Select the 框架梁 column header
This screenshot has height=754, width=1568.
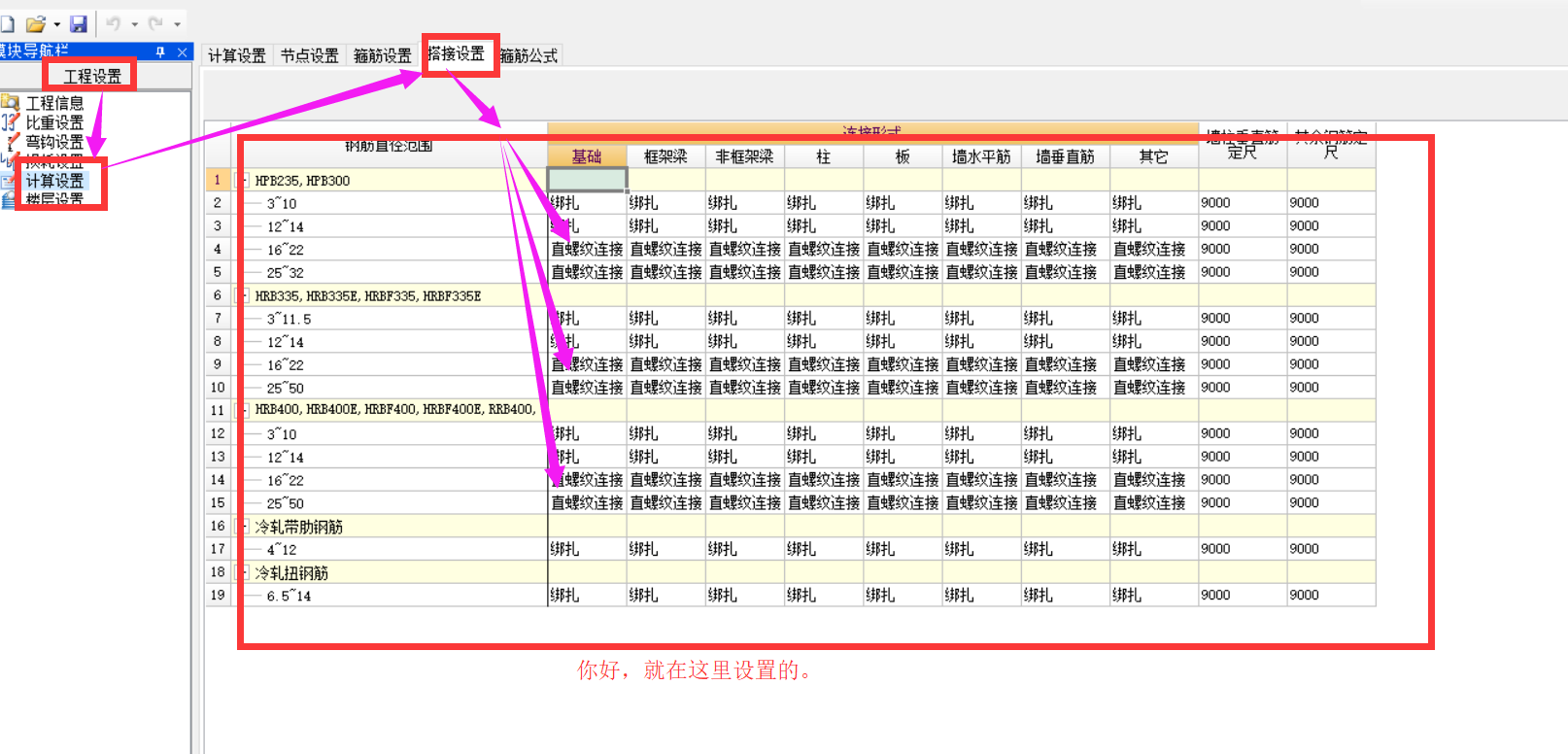pyautogui.click(x=665, y=156)
